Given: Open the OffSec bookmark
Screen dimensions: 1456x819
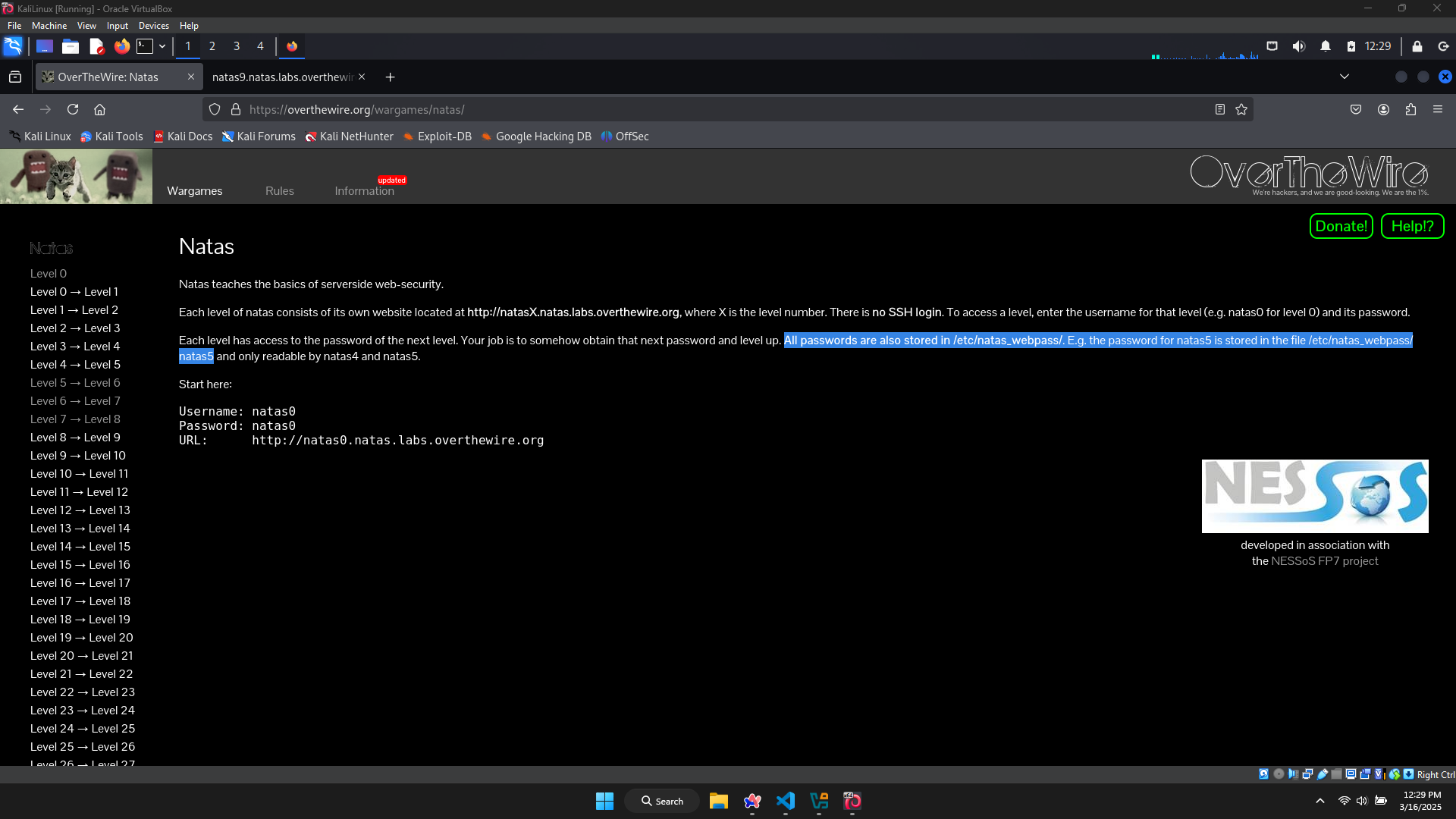Looking at the screenshot, I should [625, 136].
